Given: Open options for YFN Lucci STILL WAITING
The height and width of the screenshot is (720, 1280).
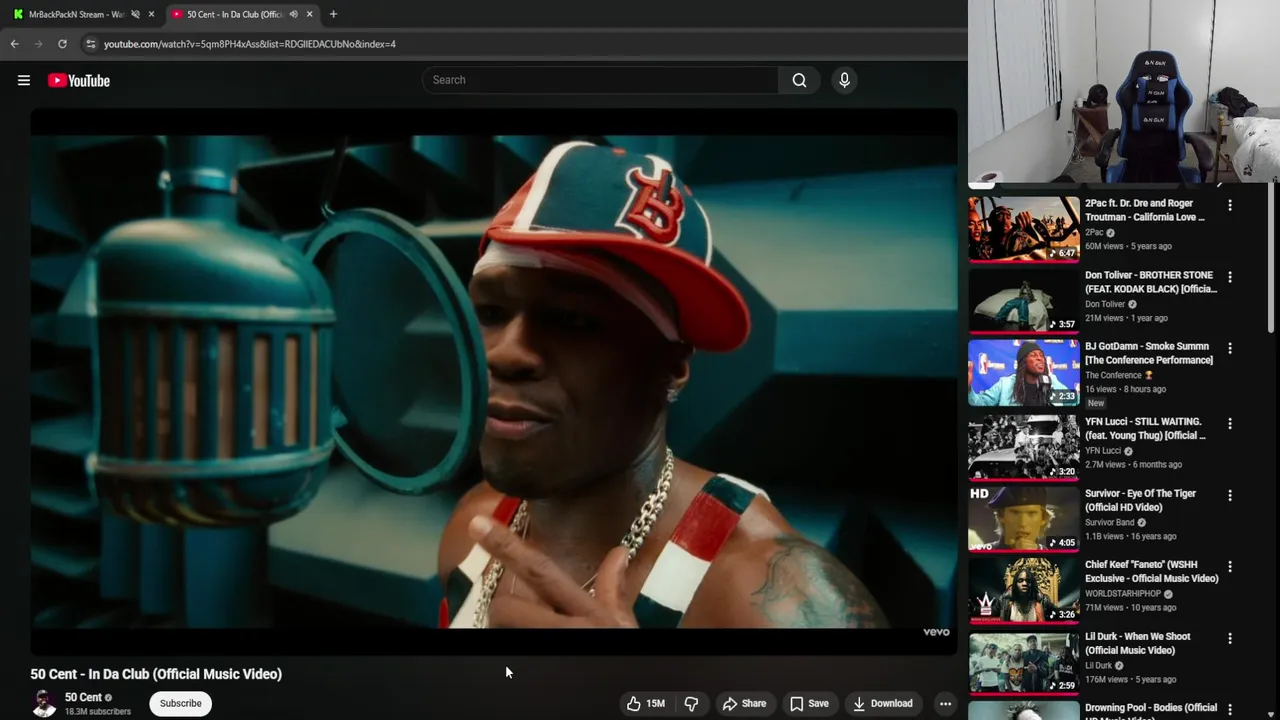Looking at the screenshot, I should point(1230,423).
